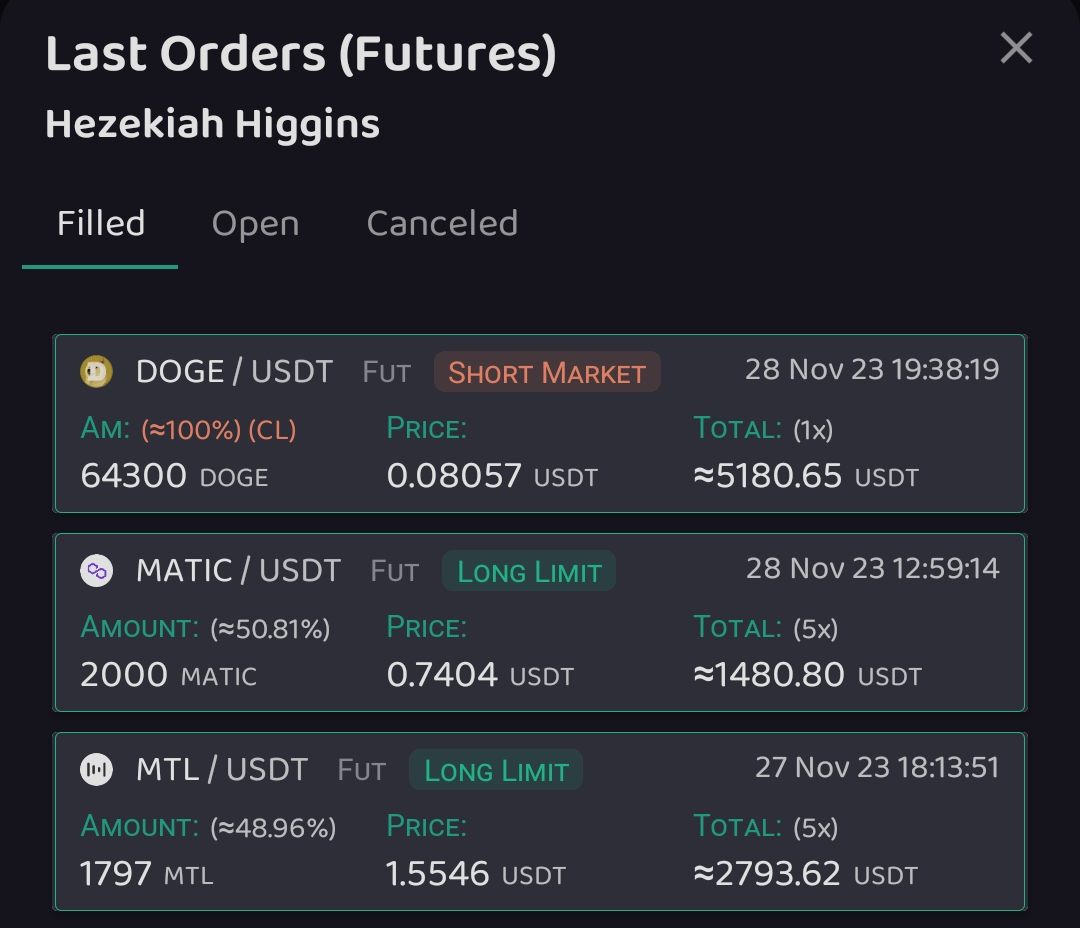This screenshot has height=928, width=1080.
Task: Click the Hezekiah Higgins trader name
Action: coord(212,125)
